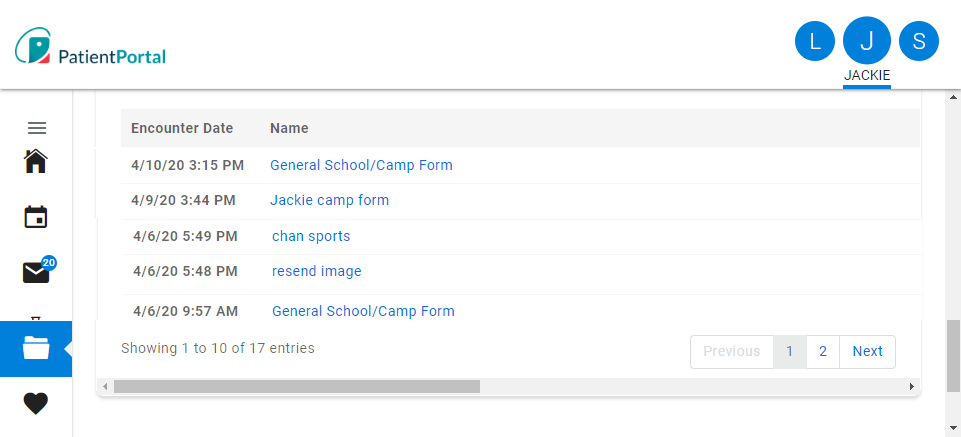Go to page 2 of entries
This screenshot has height=437, width=961.
click(x=823, y=351)
